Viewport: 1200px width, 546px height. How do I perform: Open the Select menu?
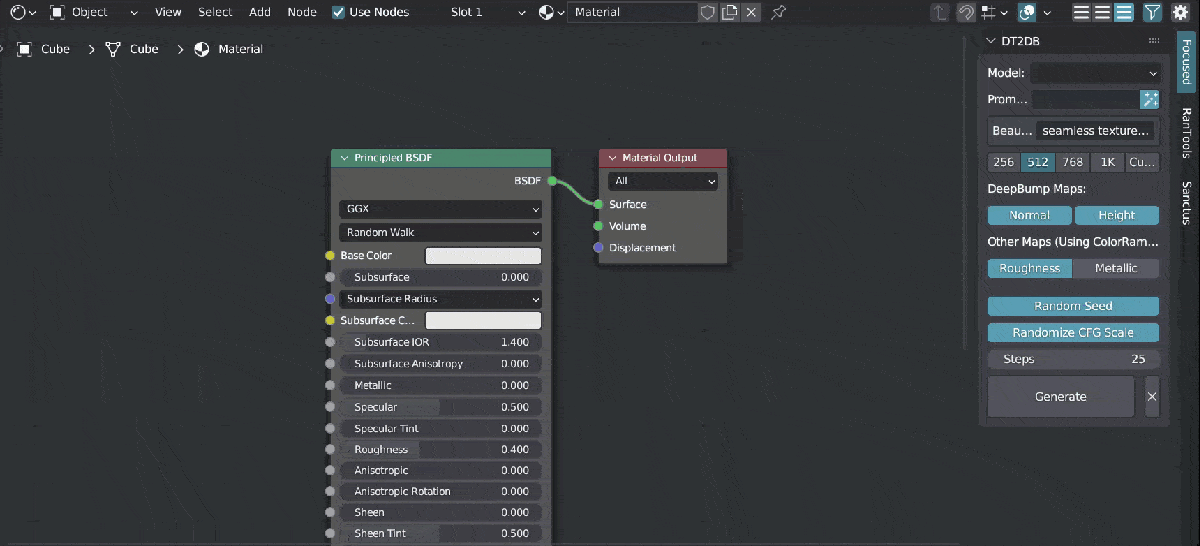215,12
